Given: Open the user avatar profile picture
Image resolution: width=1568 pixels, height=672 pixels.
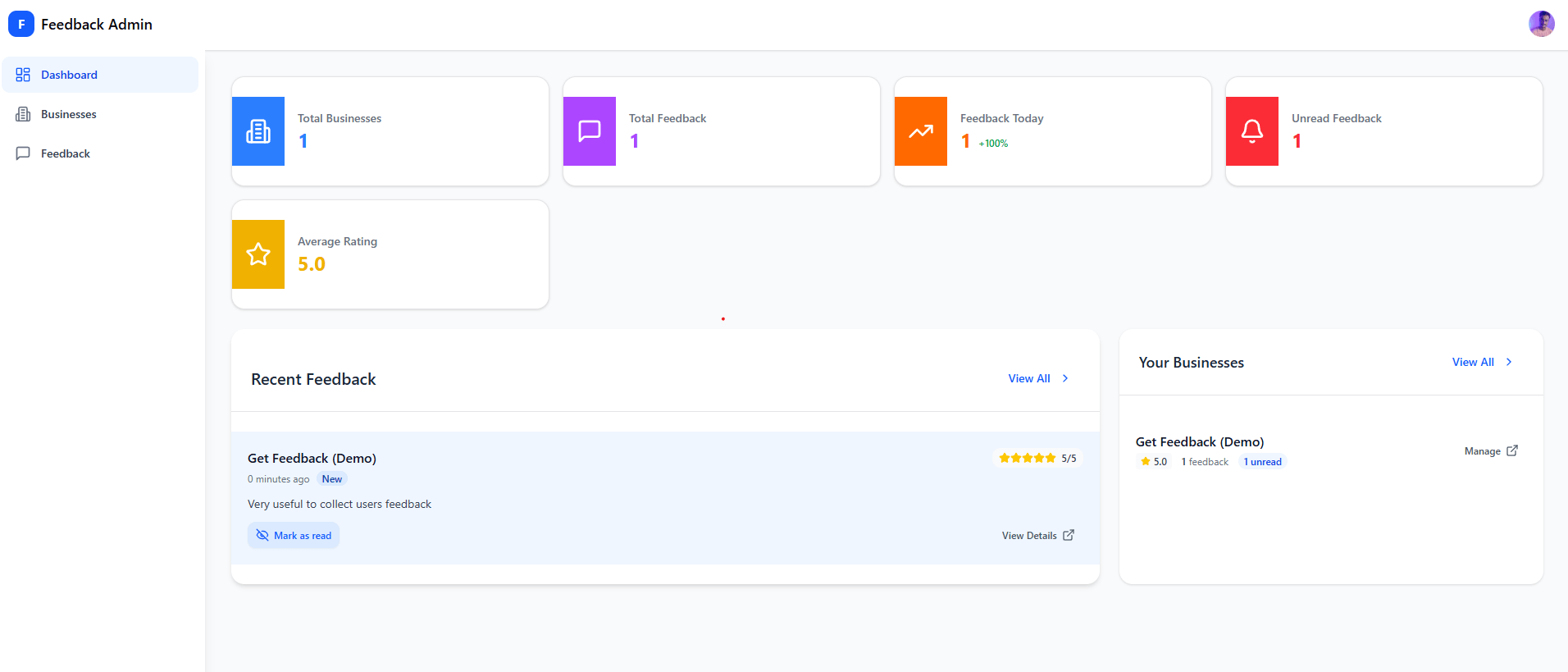Looking at the screenshot, I should [1541, 24].
